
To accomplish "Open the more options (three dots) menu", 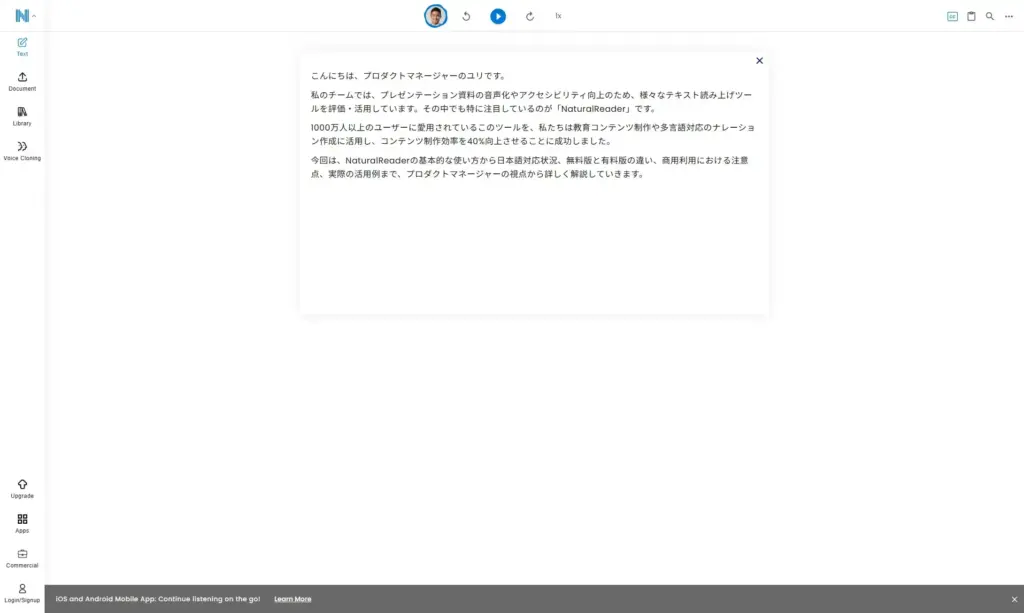I will [1009, 16].
